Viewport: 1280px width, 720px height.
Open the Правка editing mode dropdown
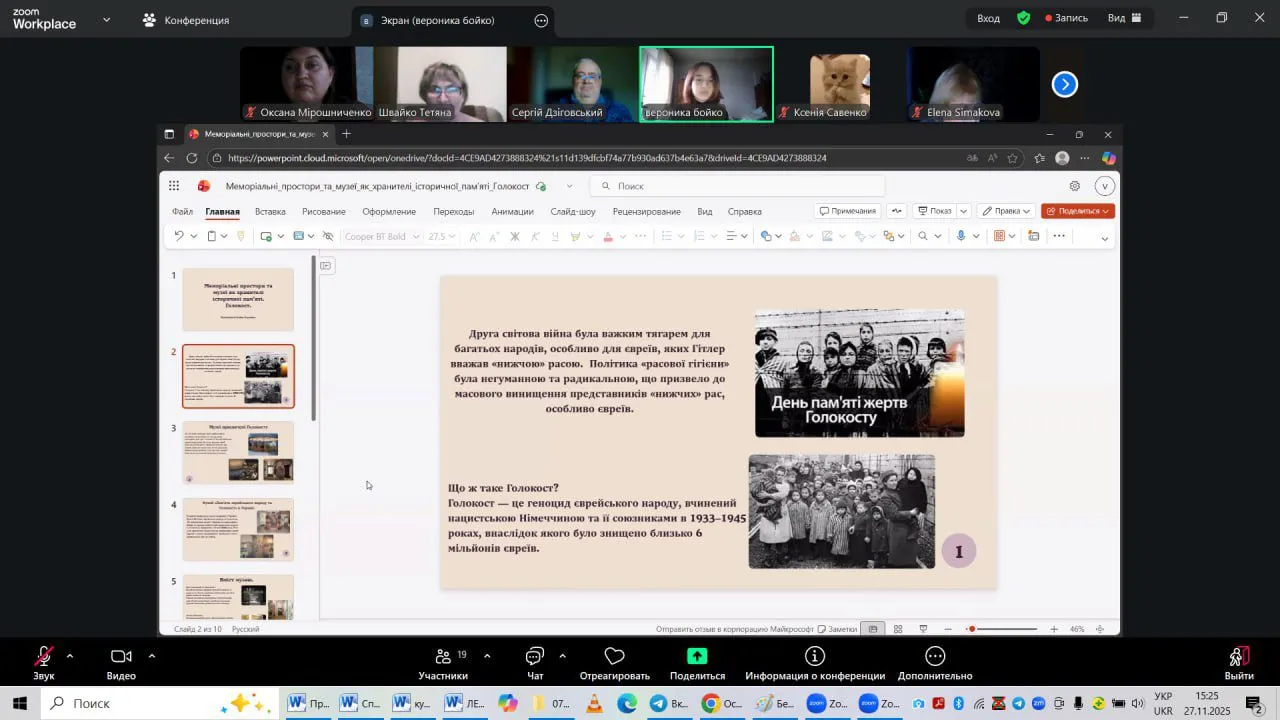1005,211
